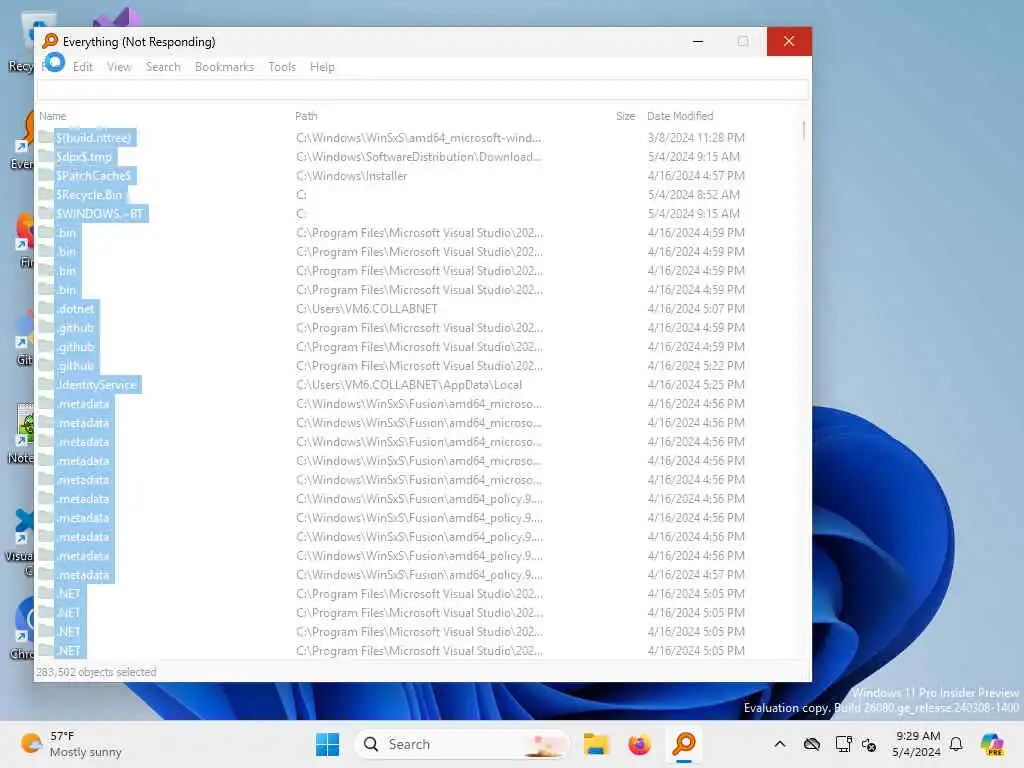Click the C:\Windows\SoftwareDistribution\Download path

click(x=419, y=157)
